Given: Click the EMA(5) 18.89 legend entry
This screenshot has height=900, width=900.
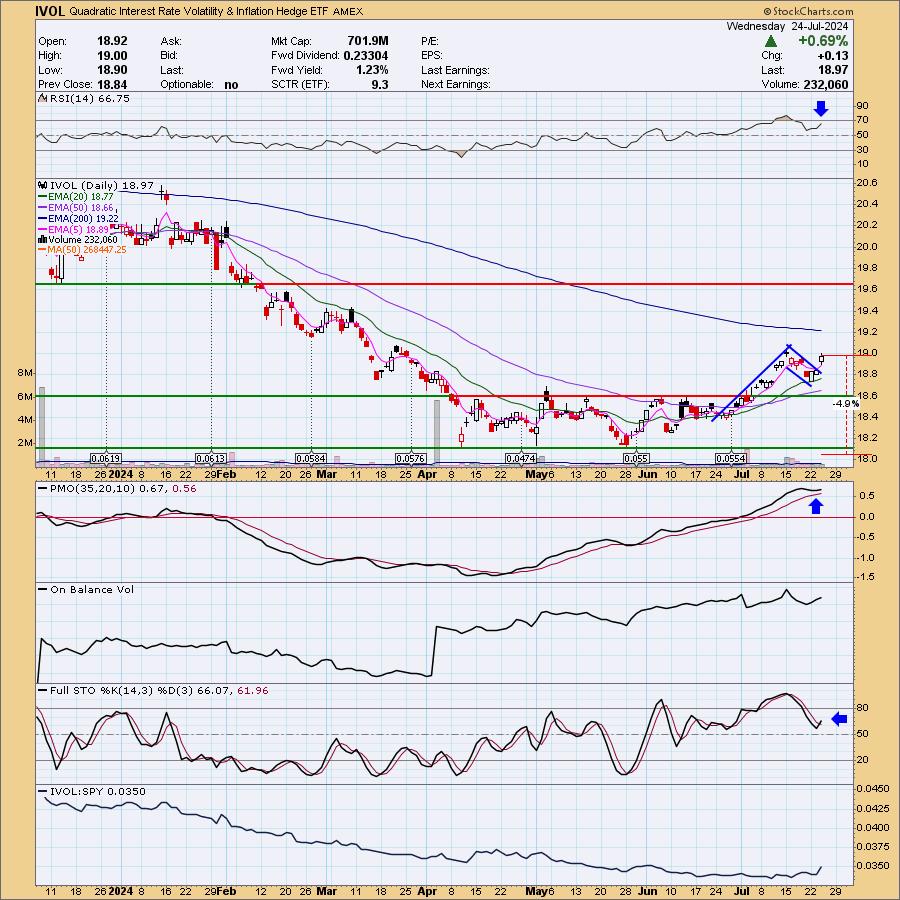Looking at the screenshot, I should click(73, 229).
